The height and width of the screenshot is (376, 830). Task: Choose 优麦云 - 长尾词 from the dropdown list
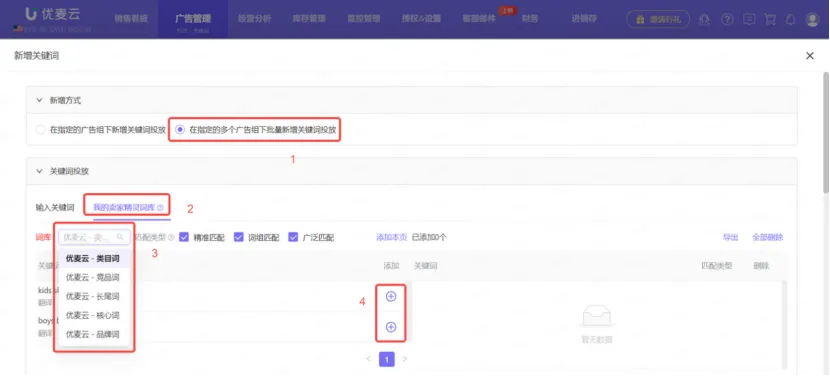pos(94,297)
